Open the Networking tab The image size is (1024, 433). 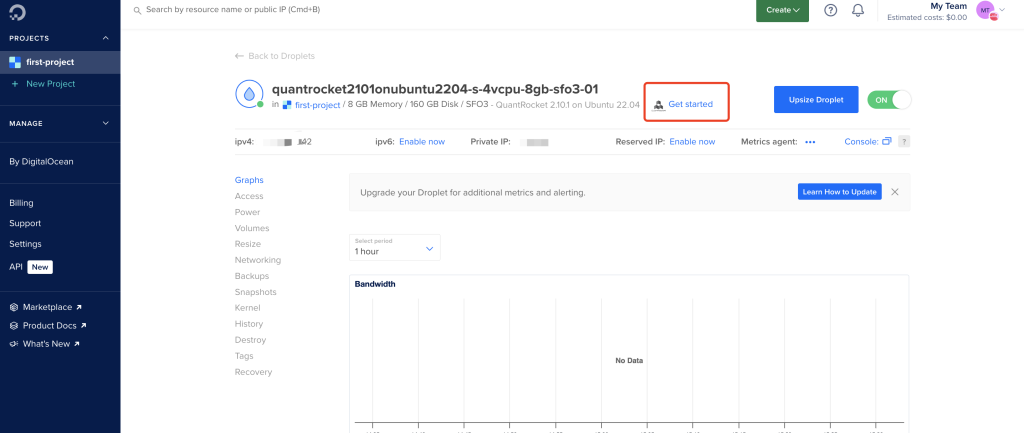[258, 260]
